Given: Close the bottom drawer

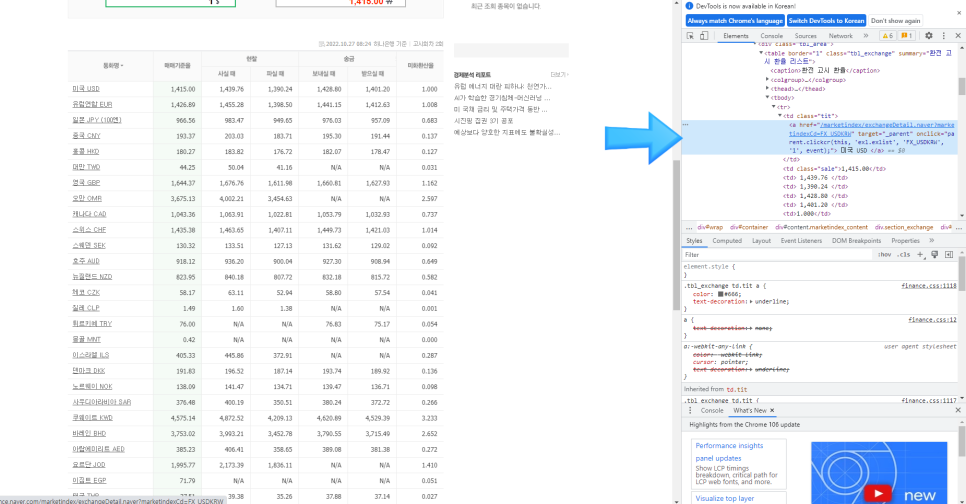Looking at the screenshot, I should (957, 410).
